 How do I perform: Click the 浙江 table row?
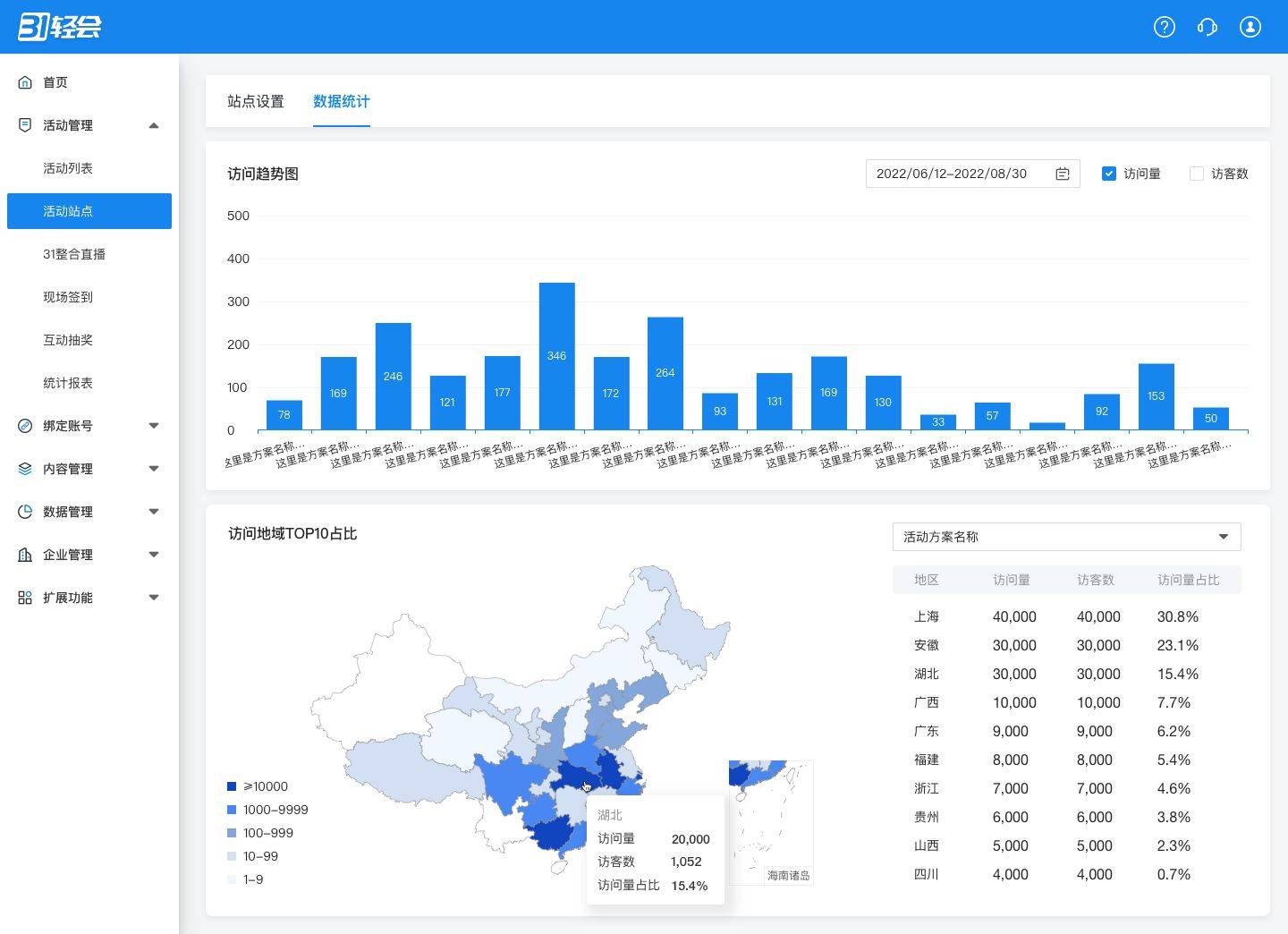[1067, 788]
